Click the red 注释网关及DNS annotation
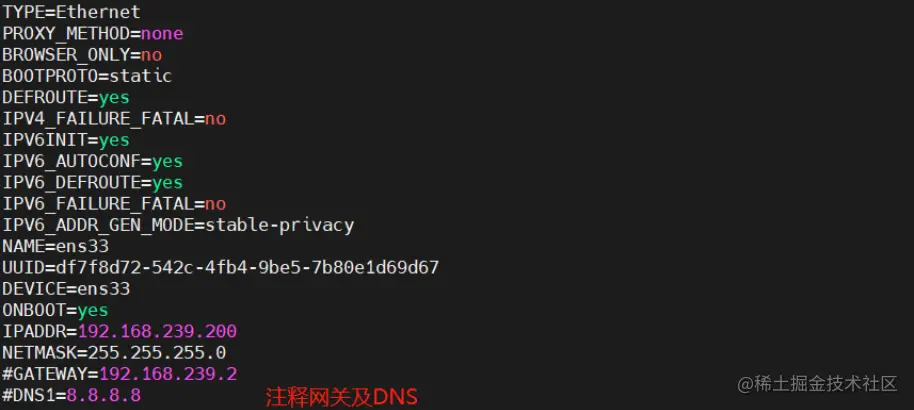This screenshot has height=410, width=914. 342,397
